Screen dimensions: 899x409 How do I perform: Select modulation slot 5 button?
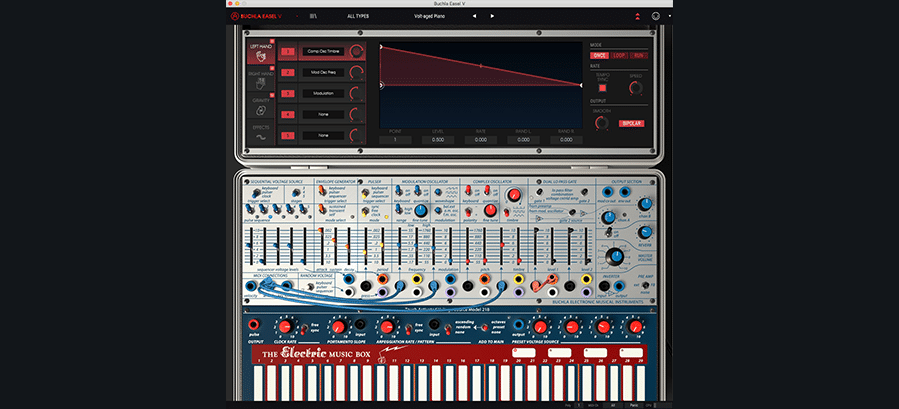click(288, 136)
